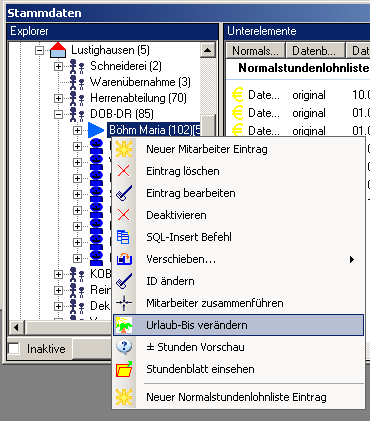The image size is (370, 421).
Task: Select Warenübernahme (3) in the tree
Action: (140, 82)
